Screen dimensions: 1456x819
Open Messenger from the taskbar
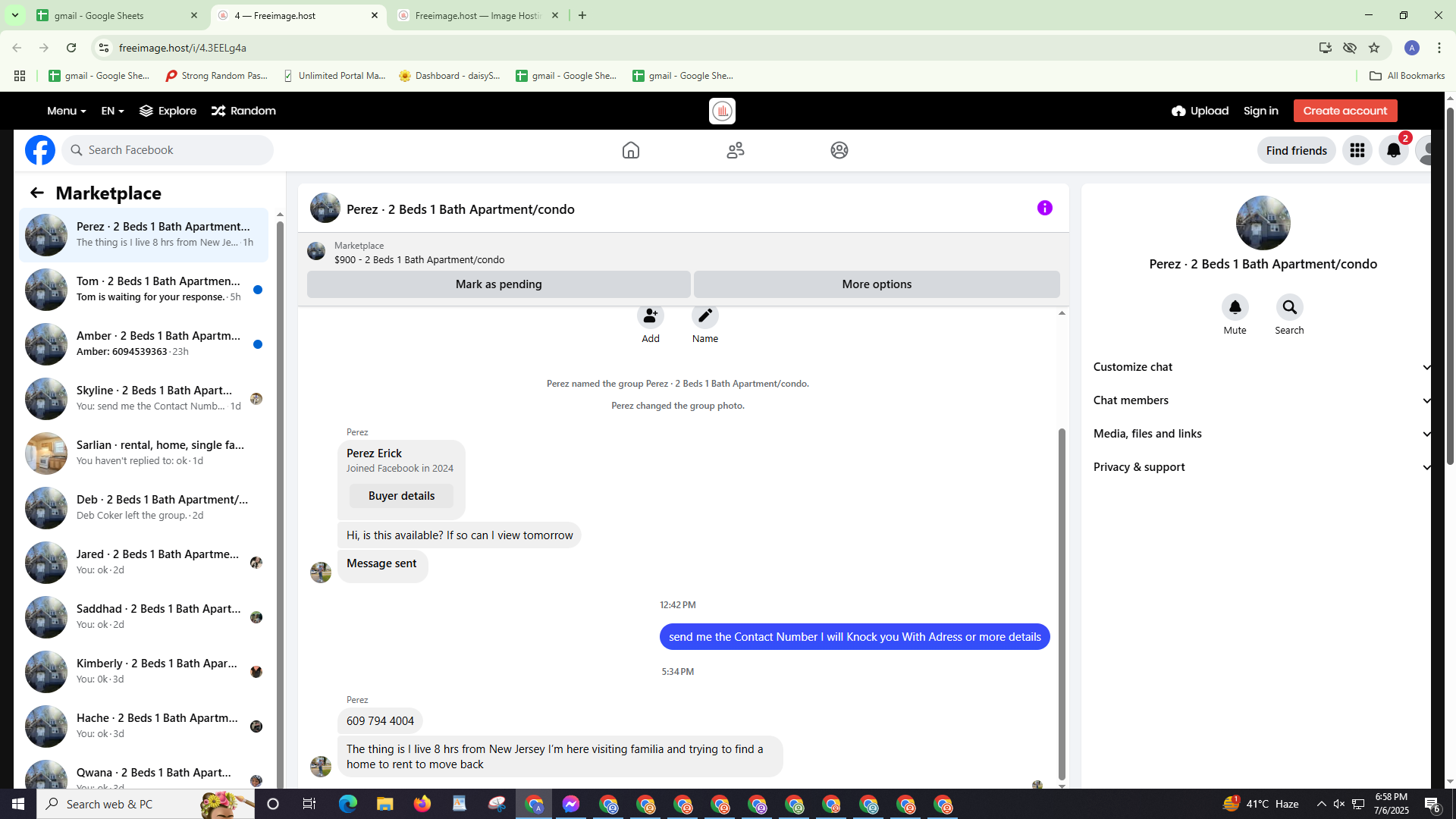tap(571, 804)
